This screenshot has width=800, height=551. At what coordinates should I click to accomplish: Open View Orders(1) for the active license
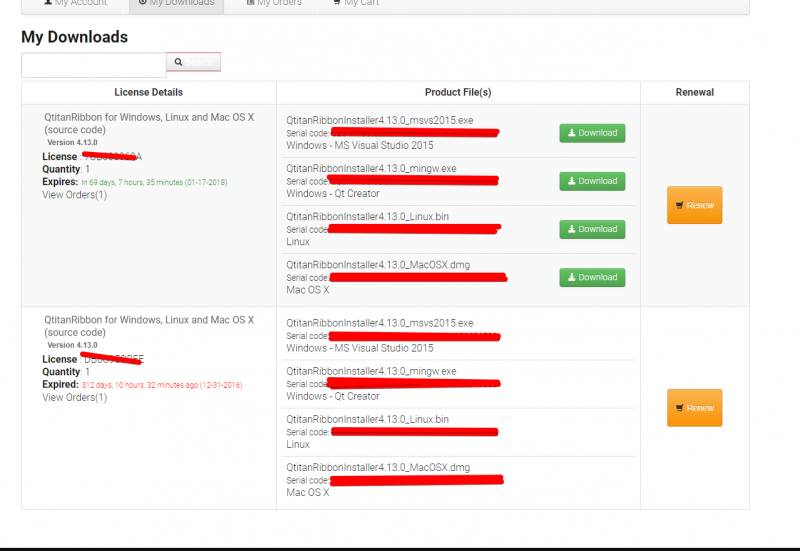[74, 195]
